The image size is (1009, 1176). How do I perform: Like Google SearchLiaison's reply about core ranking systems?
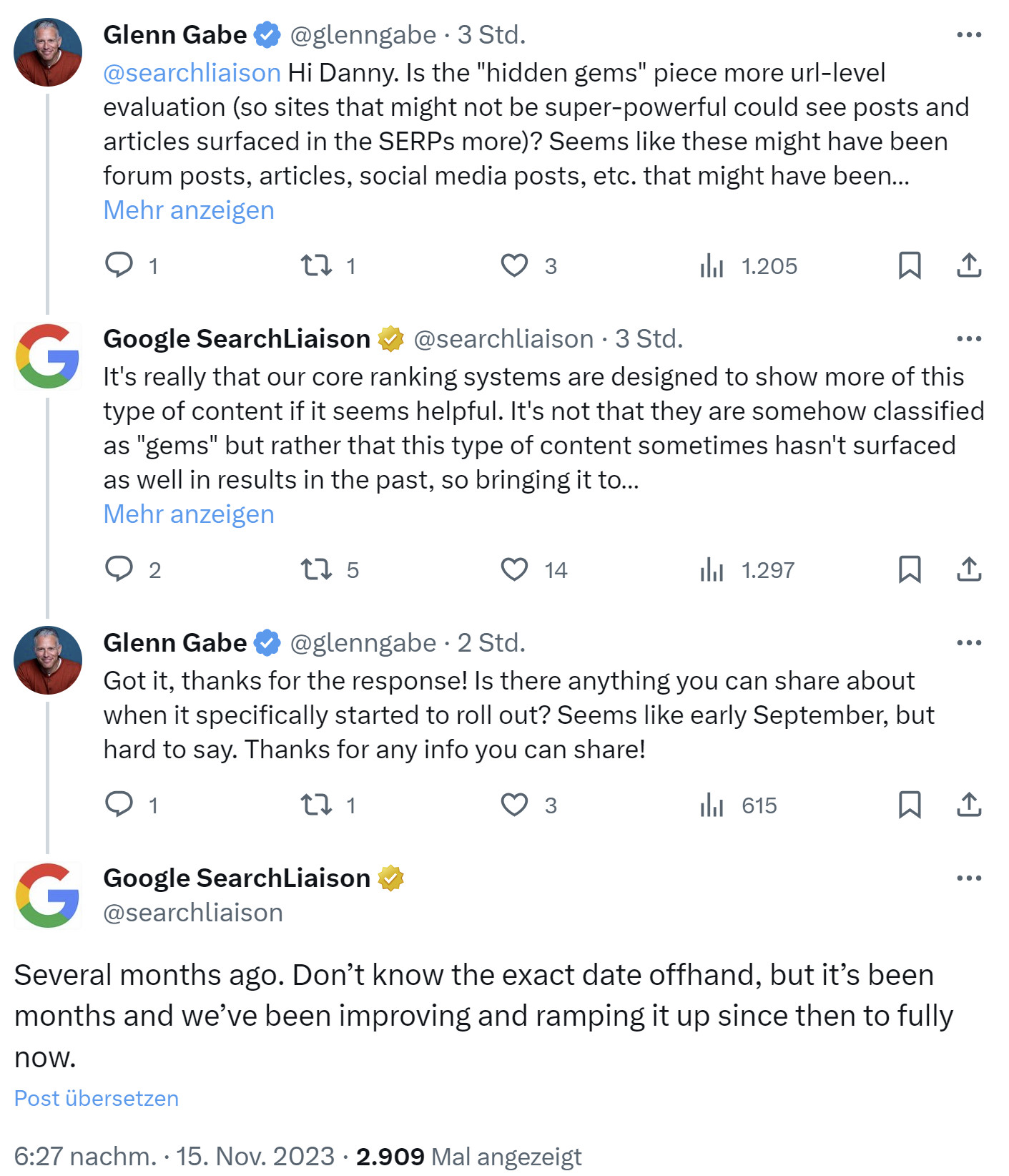pyautogui.click(x=513, y=570)
